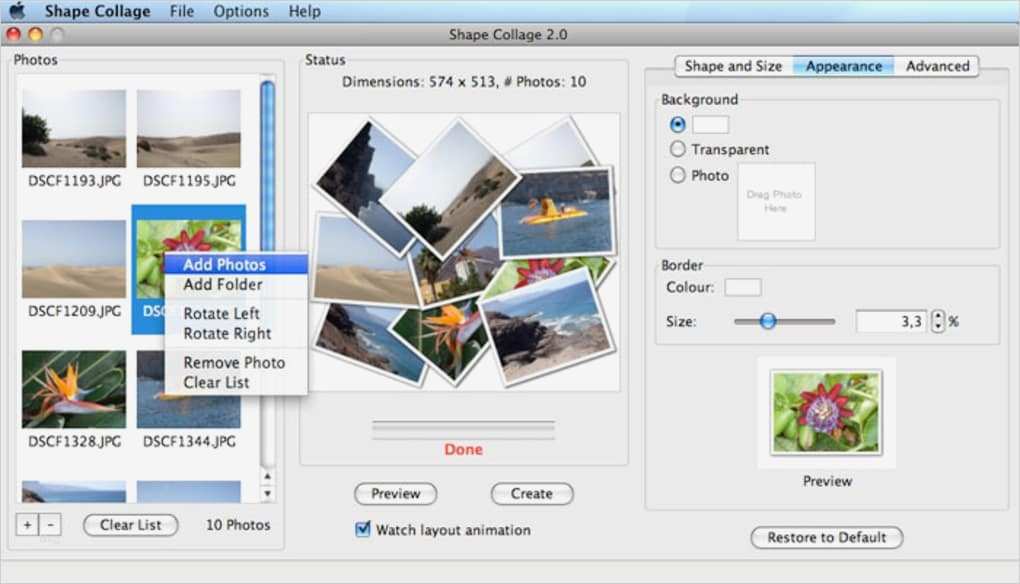The height and width of the screenshot is (584, 1020).
Task: Choose Add Folder from the context menu
Action: click(x=221, y=284)
